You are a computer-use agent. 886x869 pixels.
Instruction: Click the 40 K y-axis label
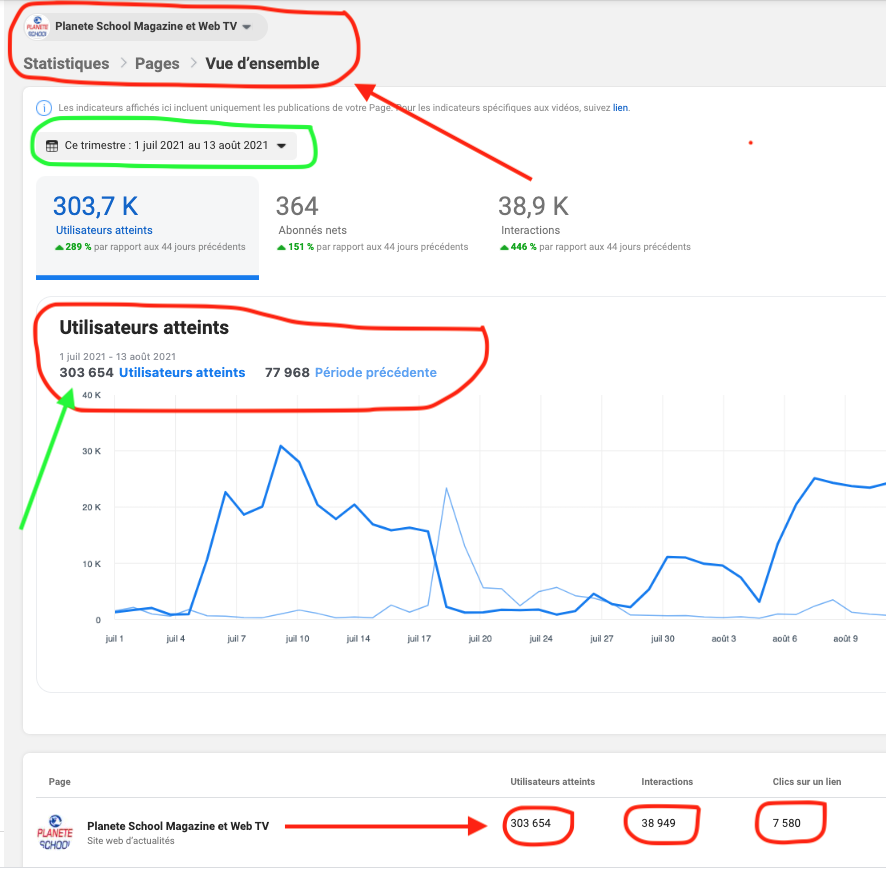(92, 395)
